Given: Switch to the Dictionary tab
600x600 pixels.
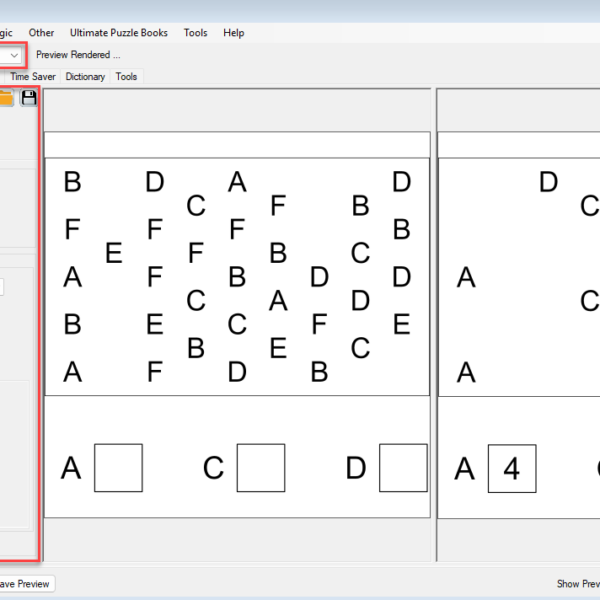Looking at the screenshot, I should click(x=85, y=76).
